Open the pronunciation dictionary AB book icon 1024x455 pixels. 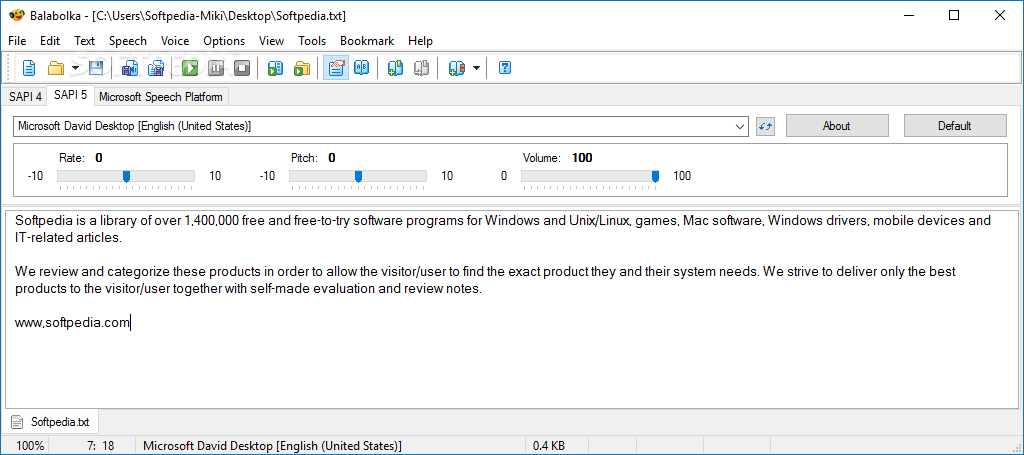[362, 68]
